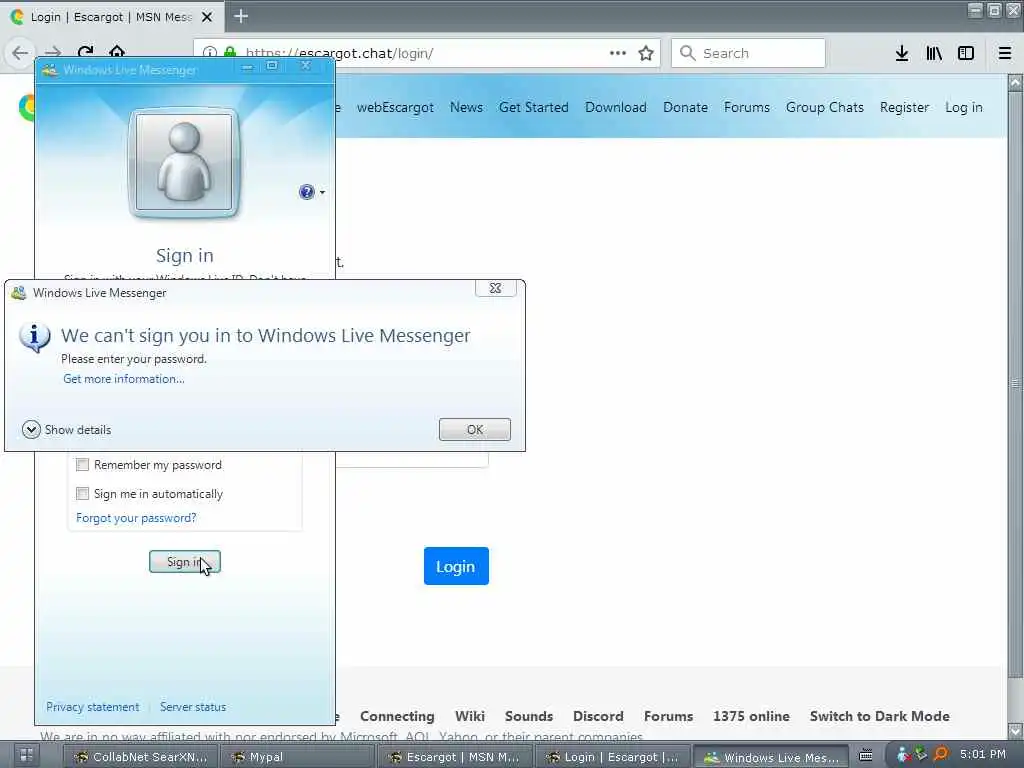Screen dimensions: 1024x768
Task: Open Log in from the site navigation
Action: click(x=964, y=107)
